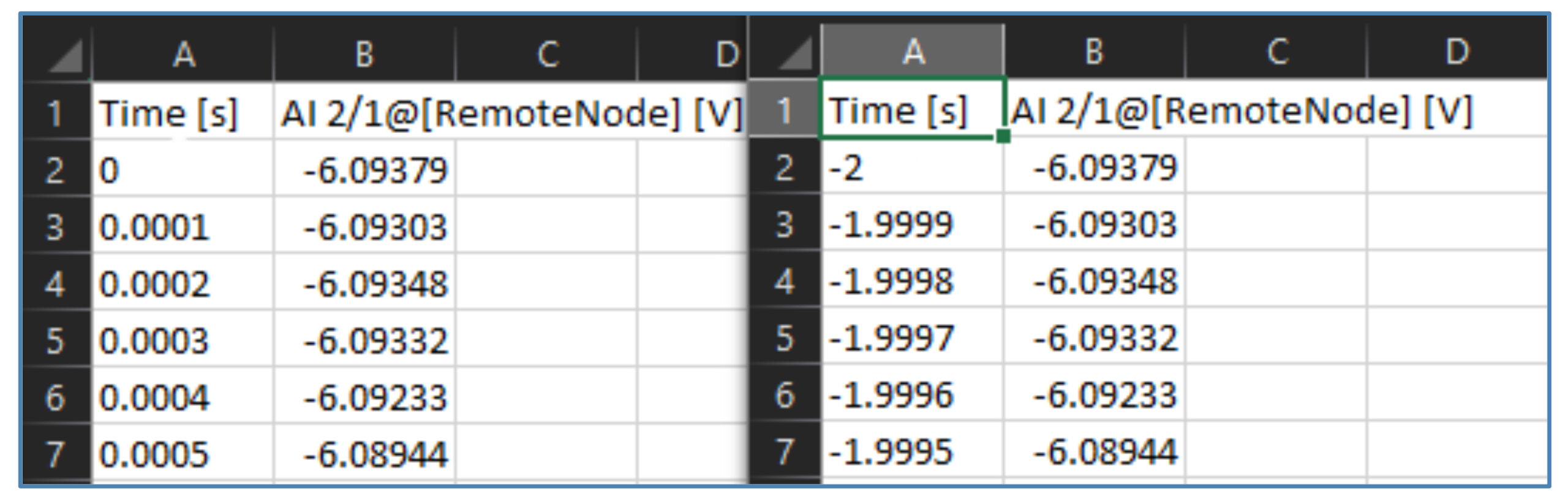The width and height of the screenshot is (1568, 499).
Task: Select row 2 header in left spreadsheet
Action: click(x=55, y=170)
